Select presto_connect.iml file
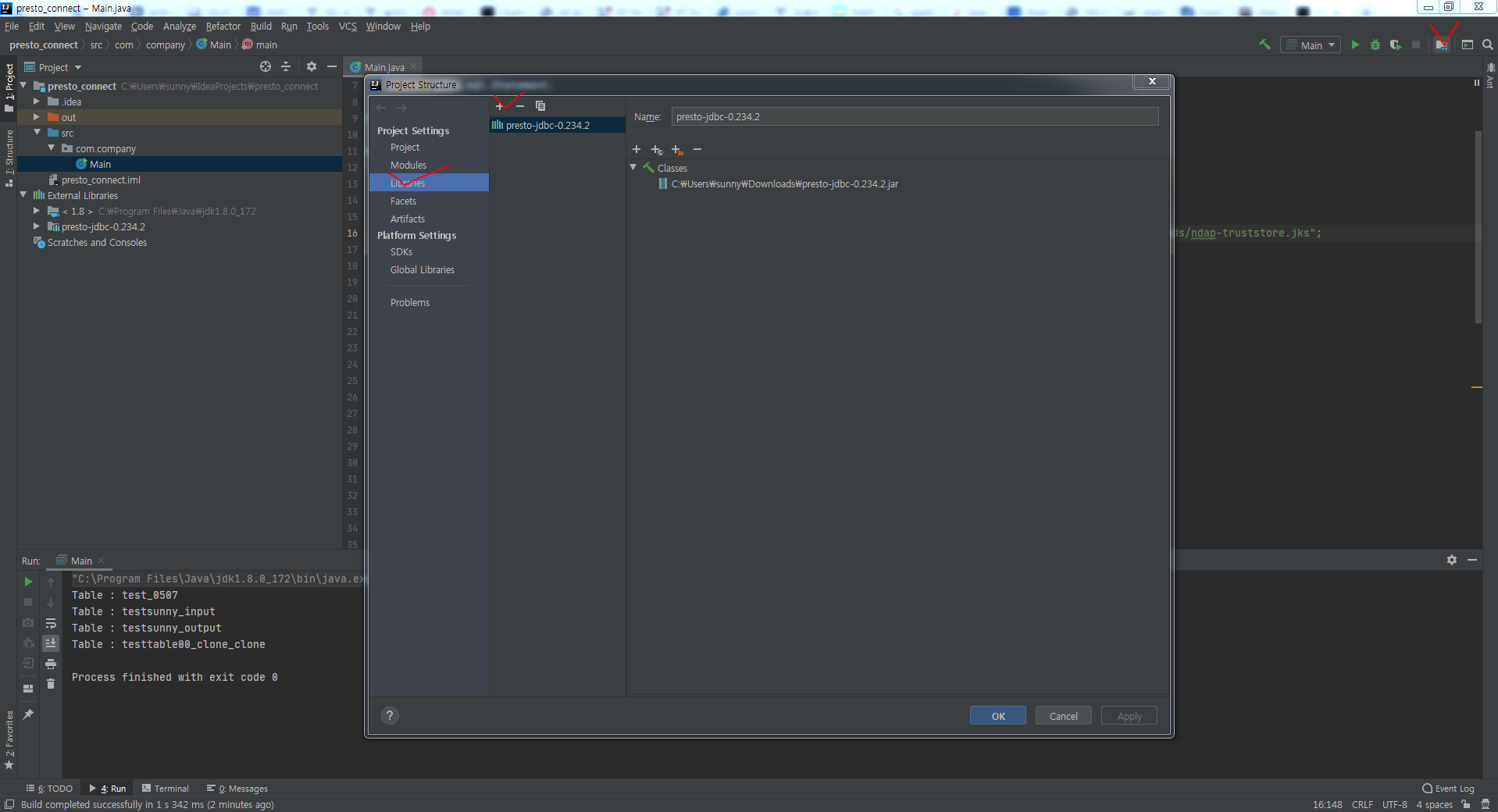1498x812 pixels. click(x=101, y=180)
